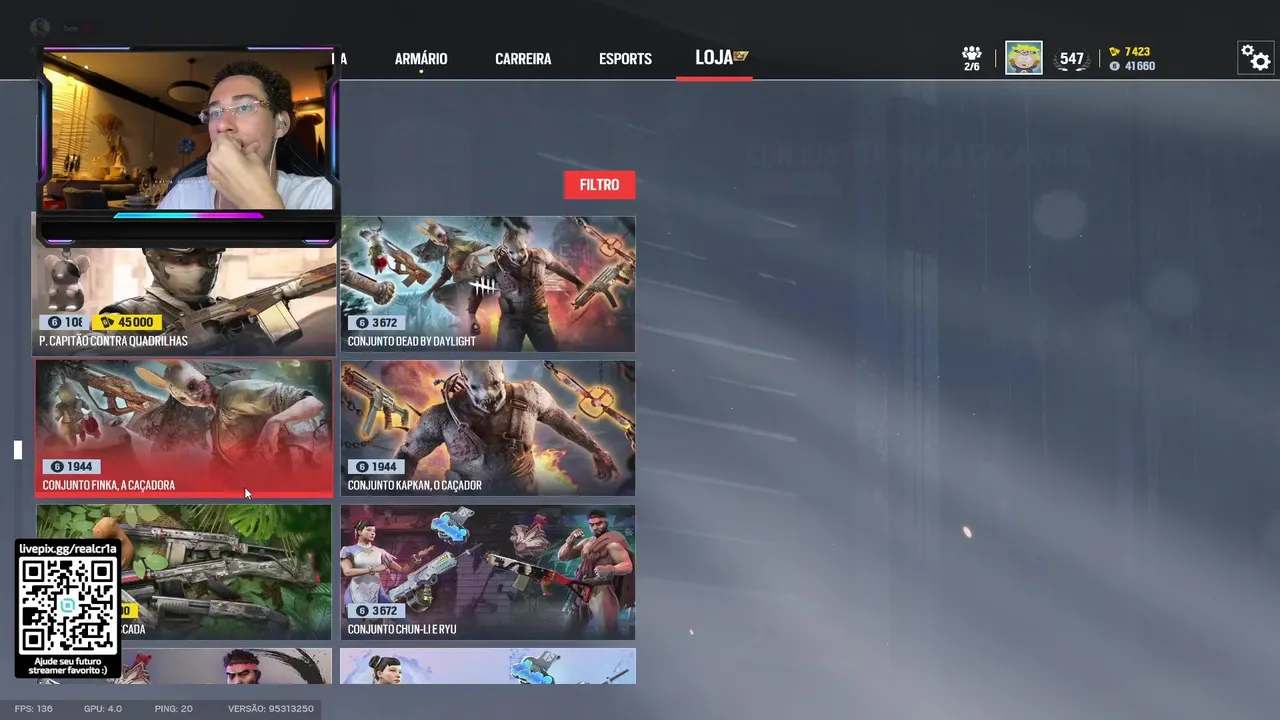This screenshot has height=720, width=1280.
Task: Switch to the Armário tab
Action: (x=421, y=59)
